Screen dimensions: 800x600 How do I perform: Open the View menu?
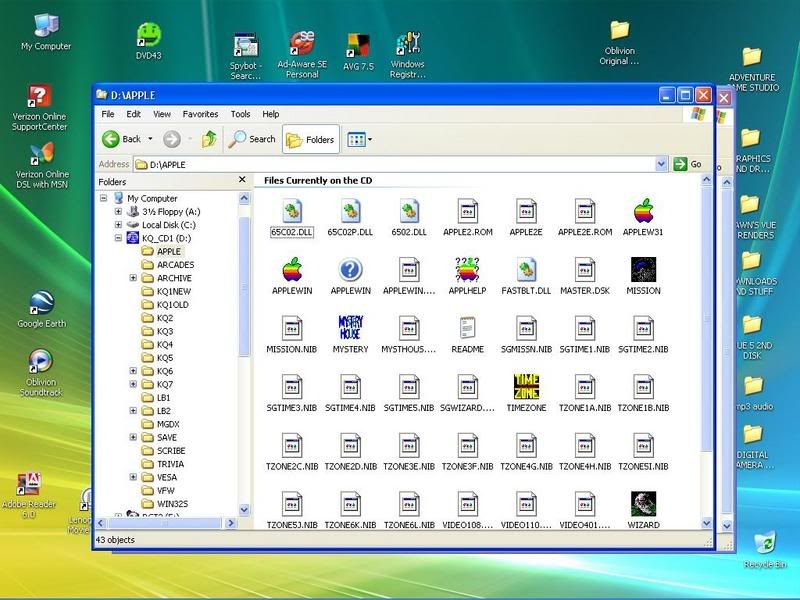(x=162, y=114)
